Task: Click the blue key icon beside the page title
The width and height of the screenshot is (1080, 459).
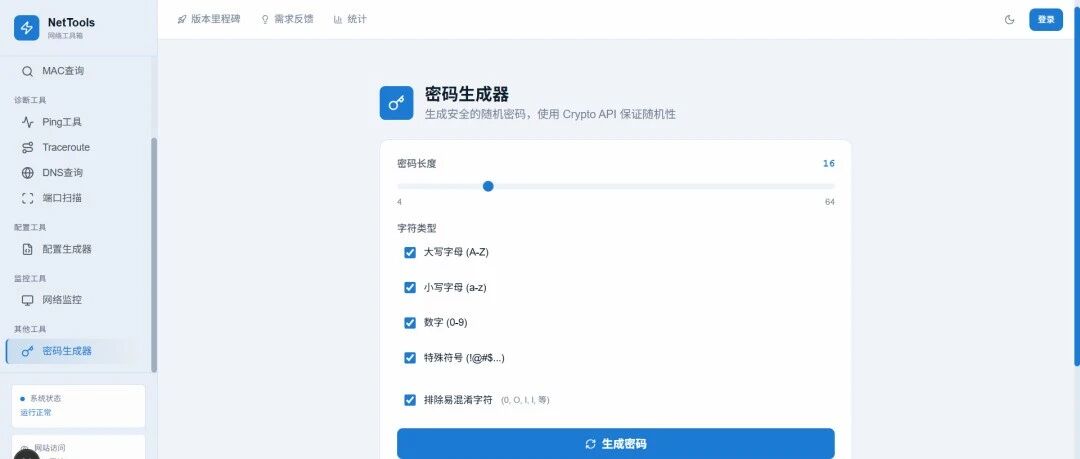Action: tap(397, 103)
